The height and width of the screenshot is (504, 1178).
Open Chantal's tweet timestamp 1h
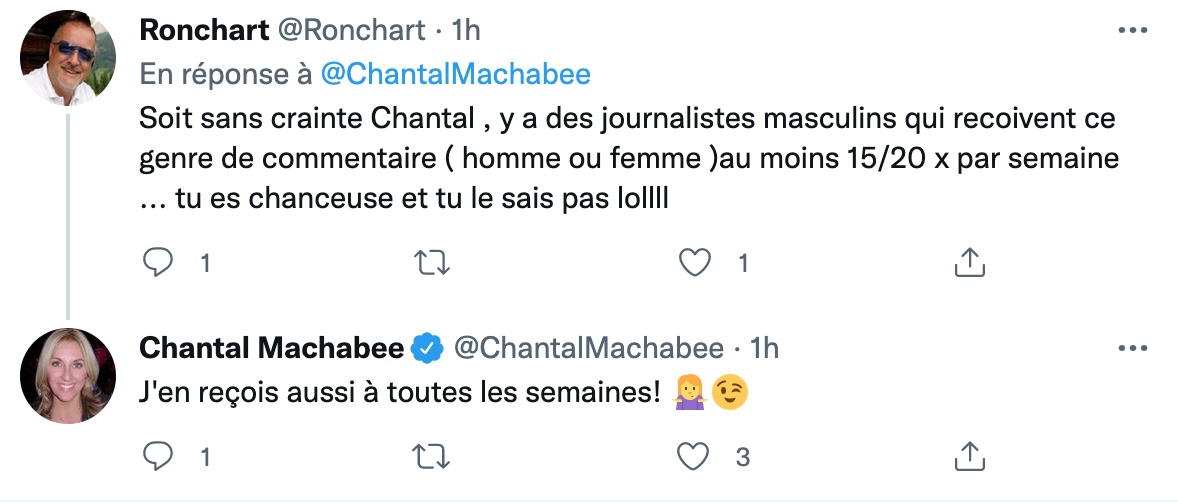764,348
